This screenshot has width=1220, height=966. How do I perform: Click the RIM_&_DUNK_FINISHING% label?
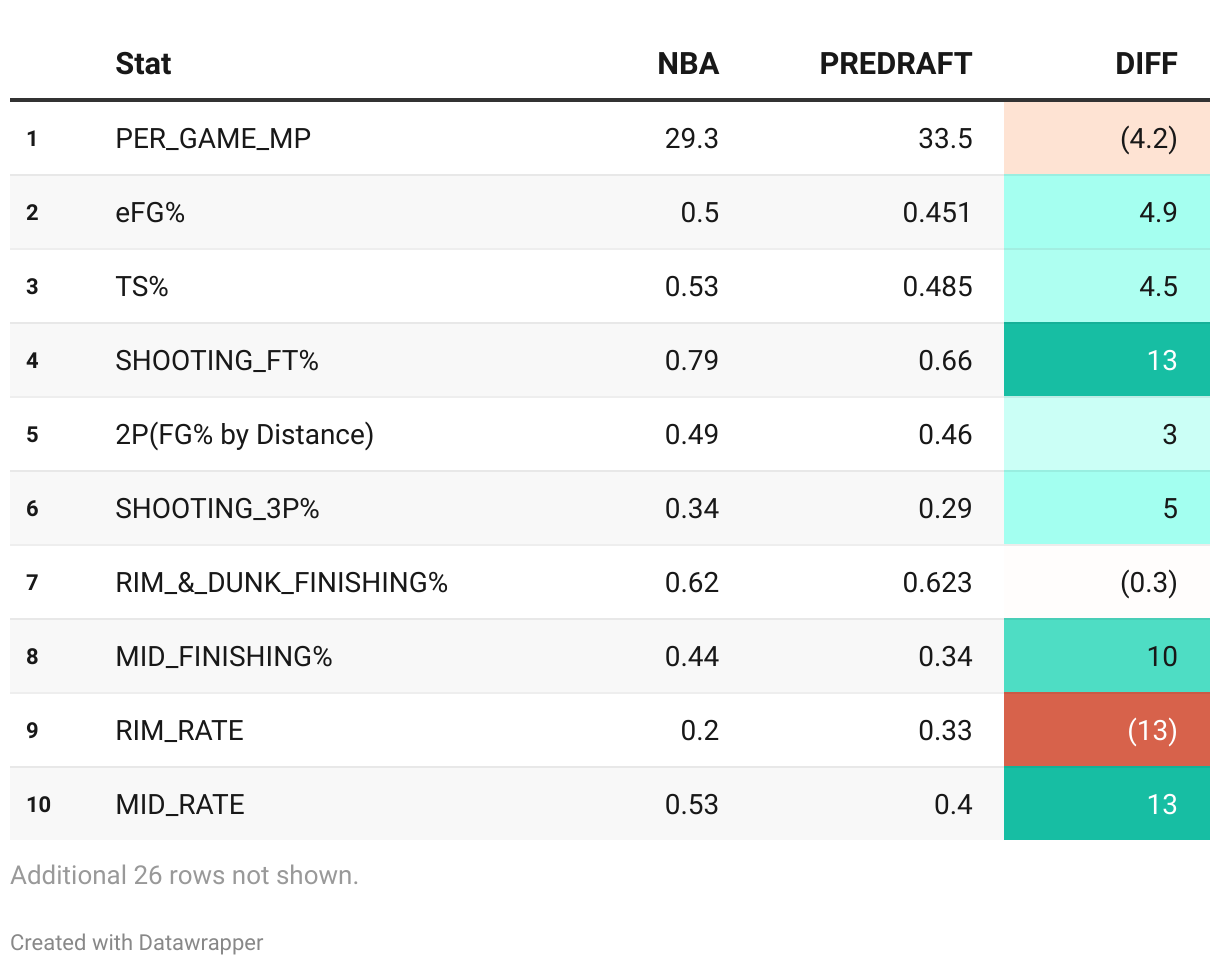click(x=281, y=582)
